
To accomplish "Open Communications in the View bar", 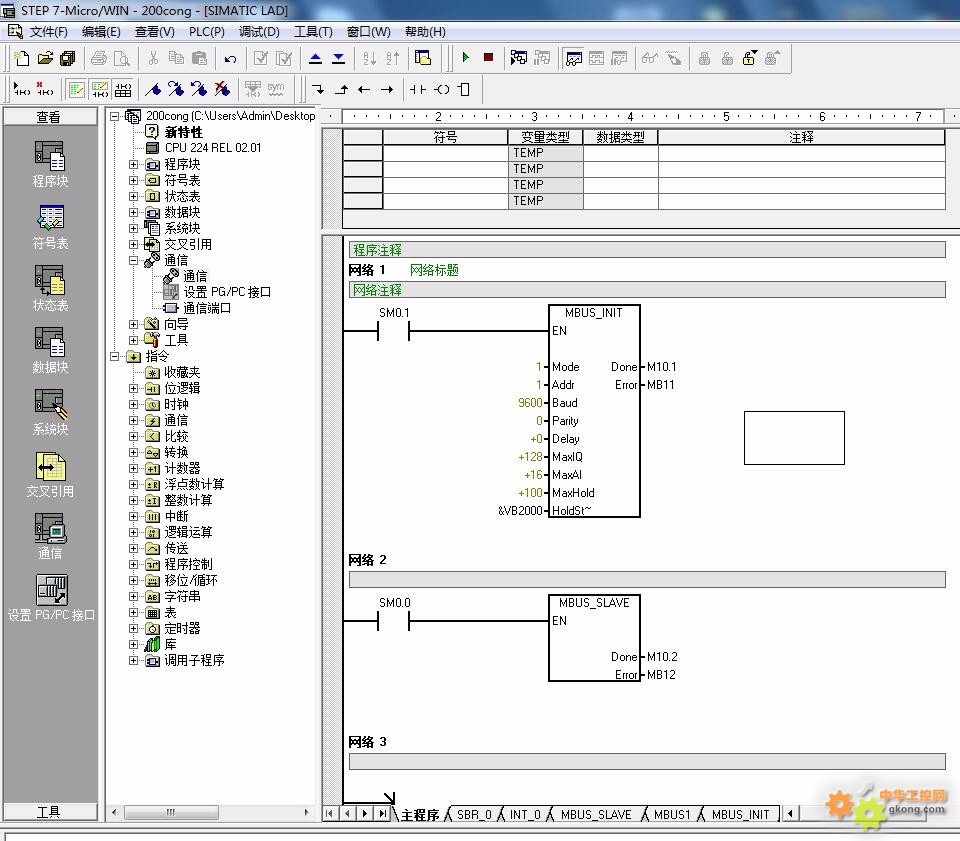I will click(50, 536).
